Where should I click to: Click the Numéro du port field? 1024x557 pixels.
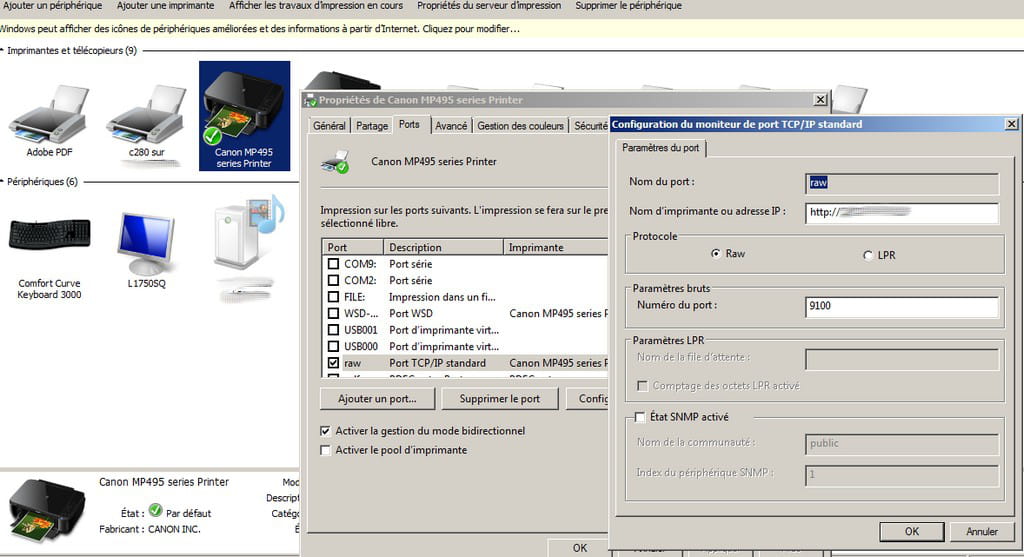tap(902, 306)
